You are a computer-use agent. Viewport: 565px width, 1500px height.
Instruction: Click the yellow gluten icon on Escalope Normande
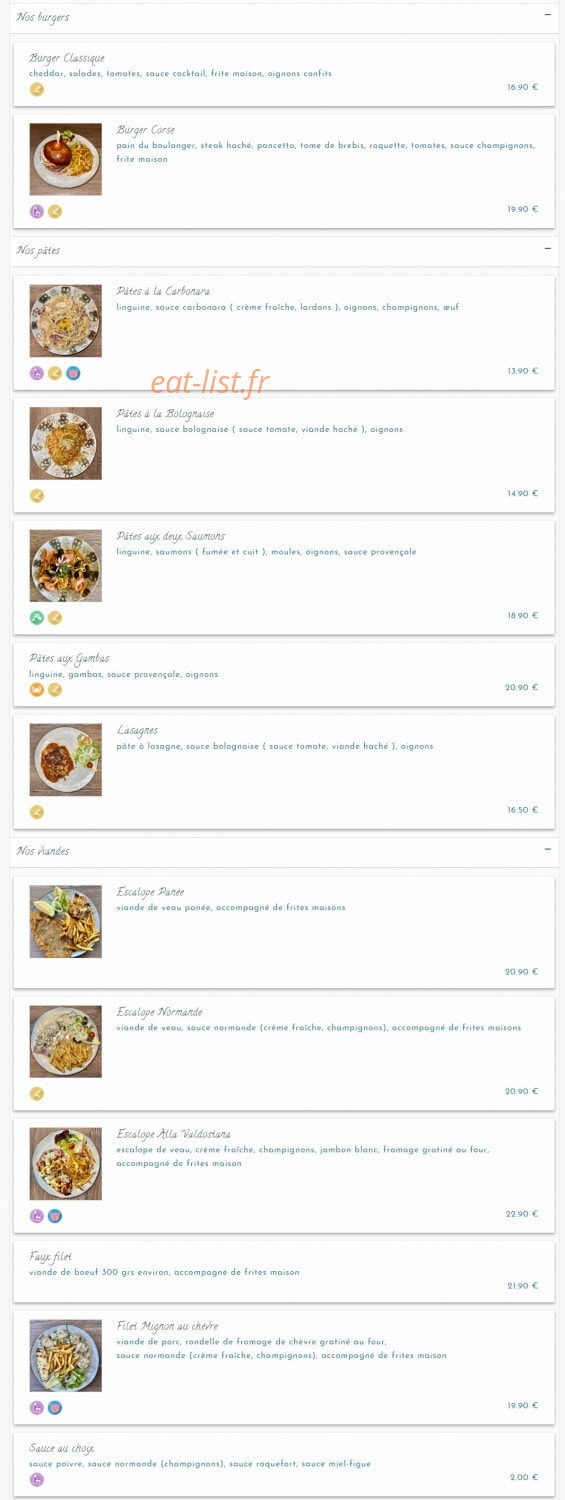click(x=37, y=1093)
